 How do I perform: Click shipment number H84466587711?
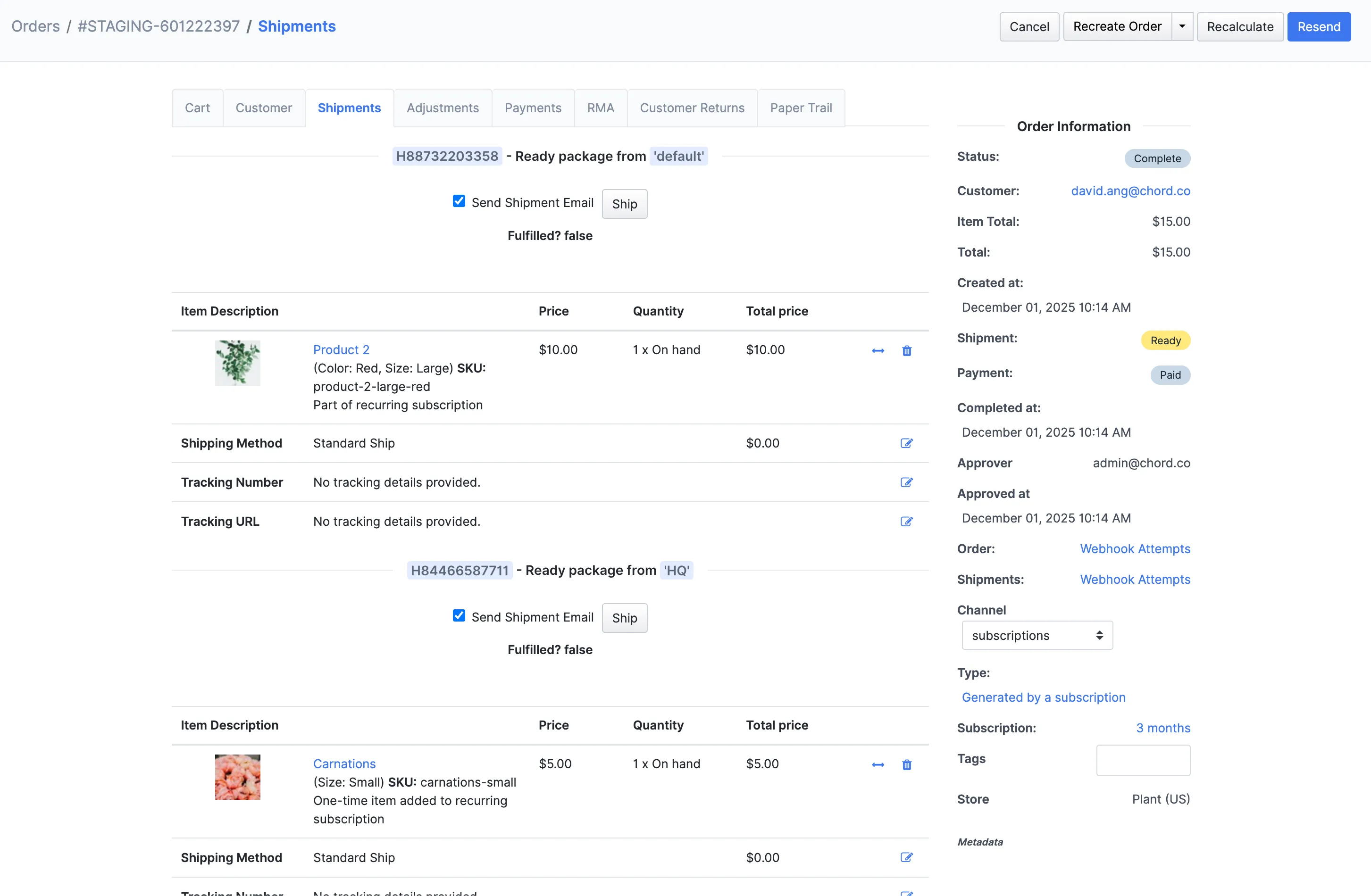460,570
